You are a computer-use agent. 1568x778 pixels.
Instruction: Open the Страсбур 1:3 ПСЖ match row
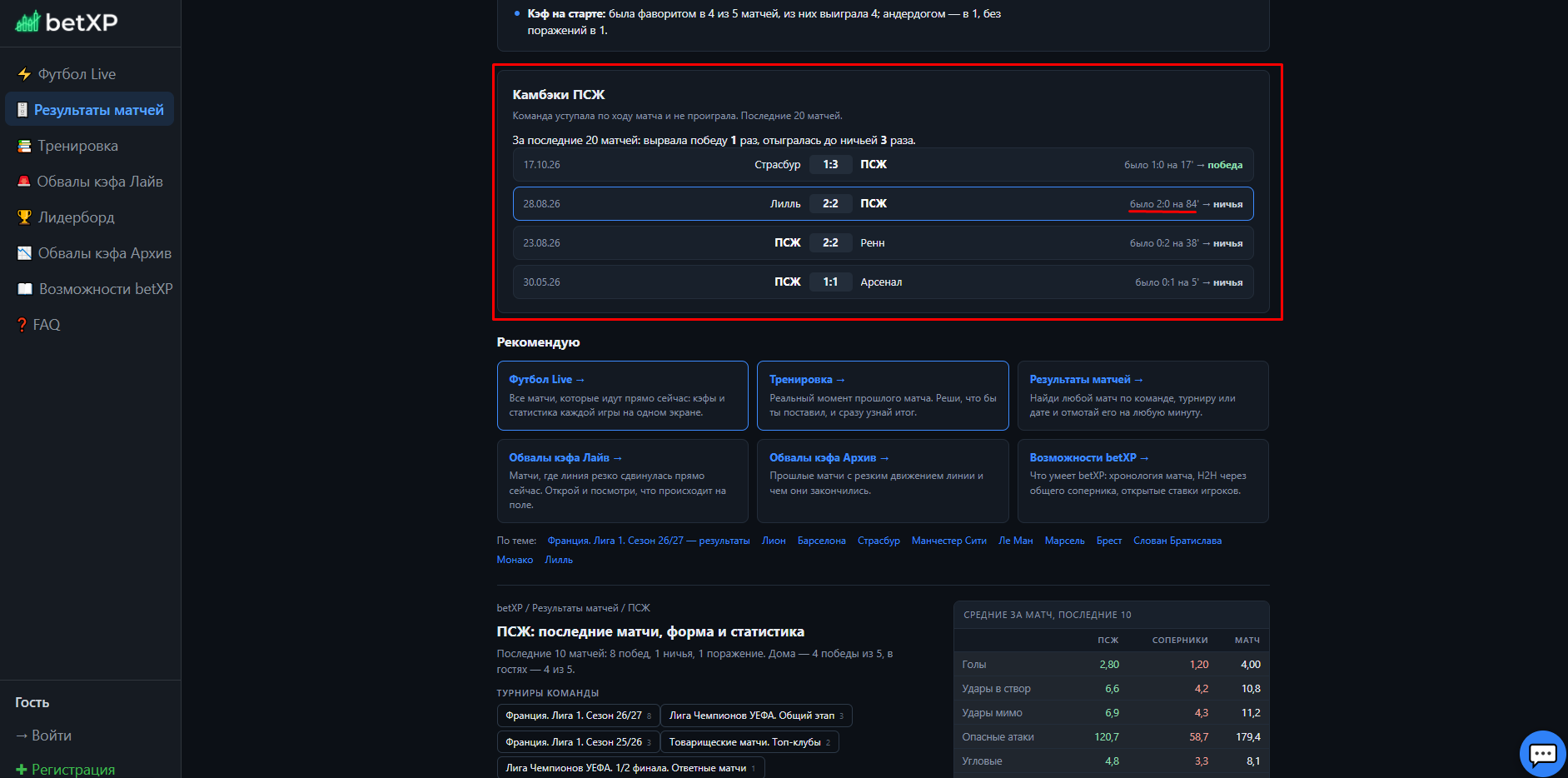[883, 165]
